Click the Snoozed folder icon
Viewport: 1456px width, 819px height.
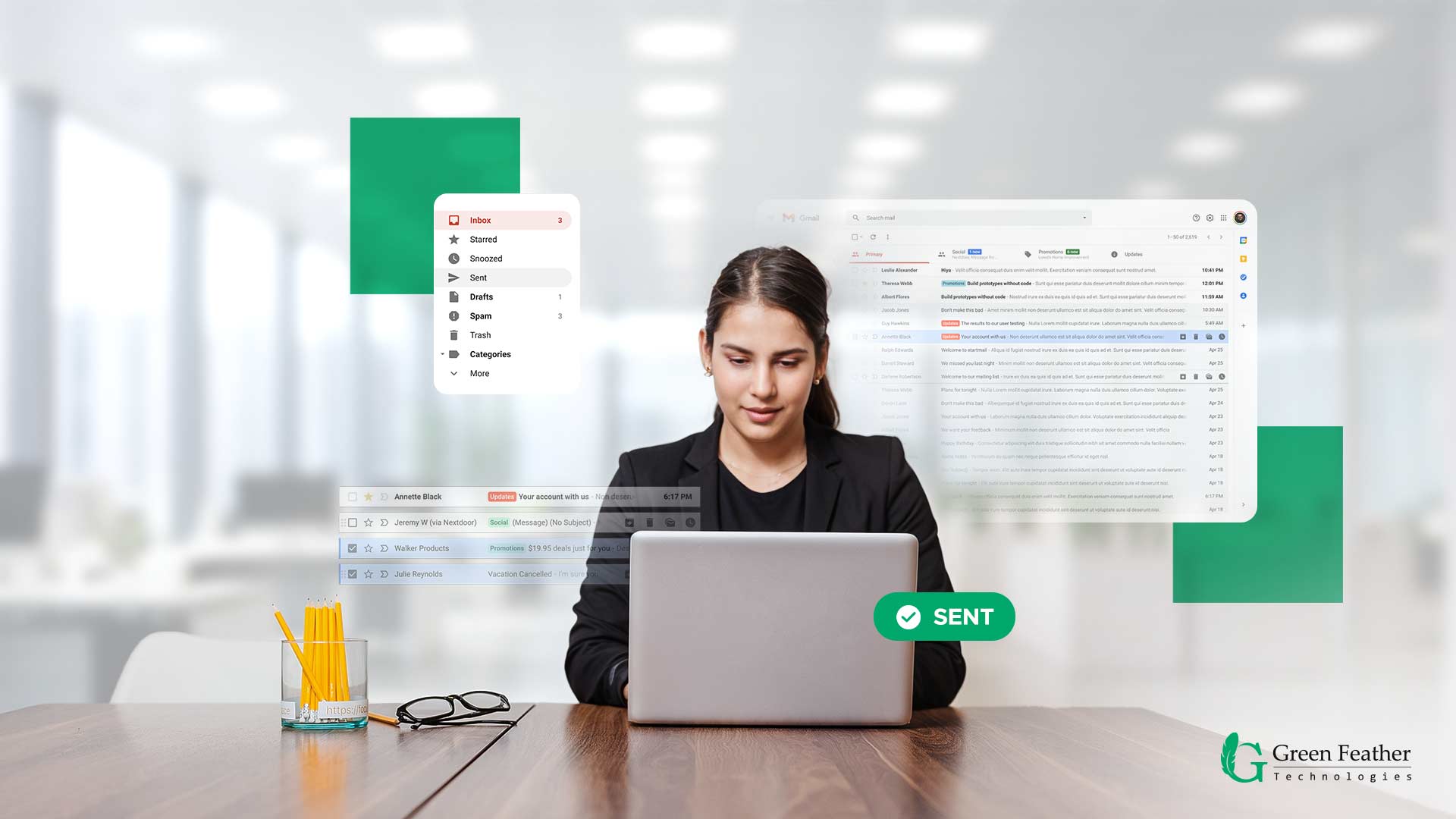click(454, 258)
